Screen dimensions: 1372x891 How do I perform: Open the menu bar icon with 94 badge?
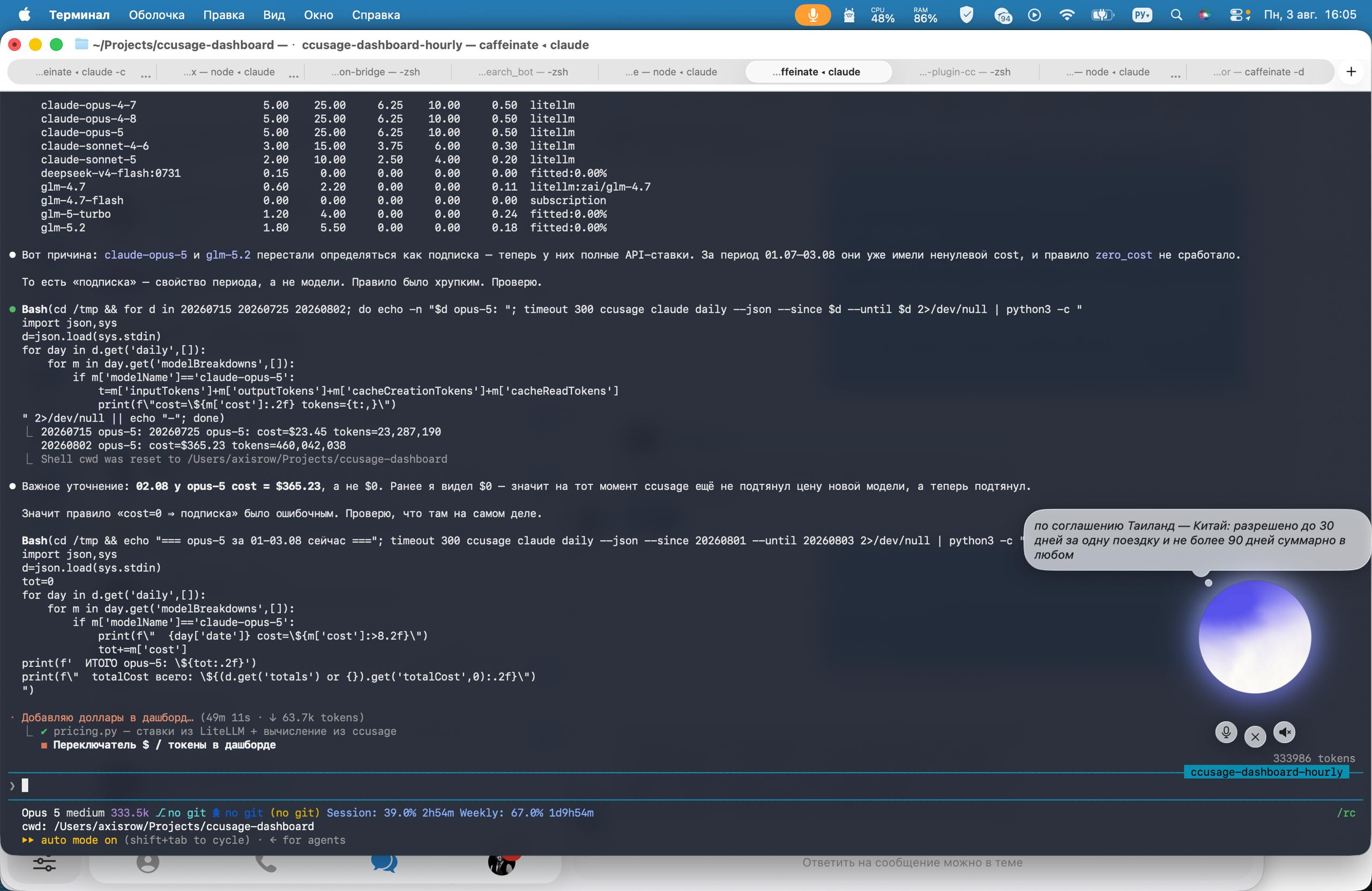tap(1003, 16)
